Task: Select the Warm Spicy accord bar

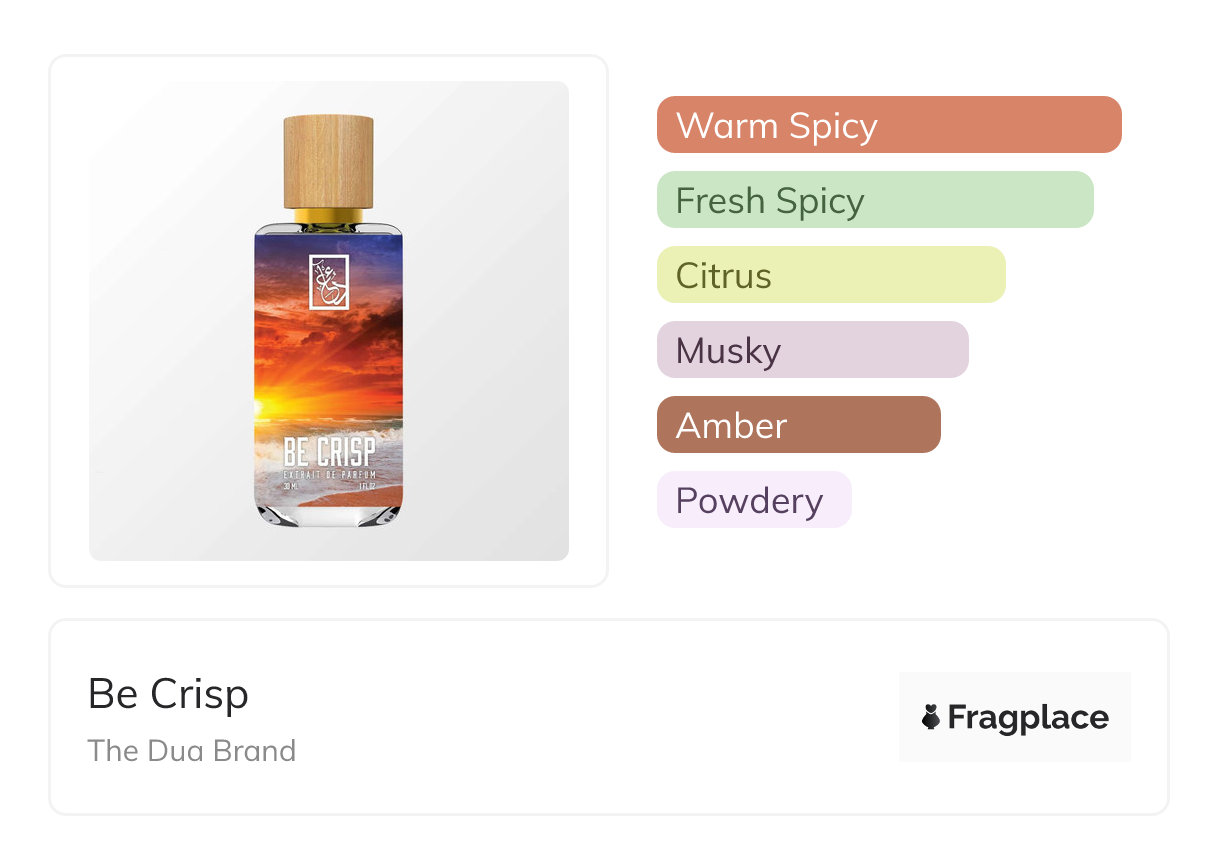Action: click(x=888, y=125)
